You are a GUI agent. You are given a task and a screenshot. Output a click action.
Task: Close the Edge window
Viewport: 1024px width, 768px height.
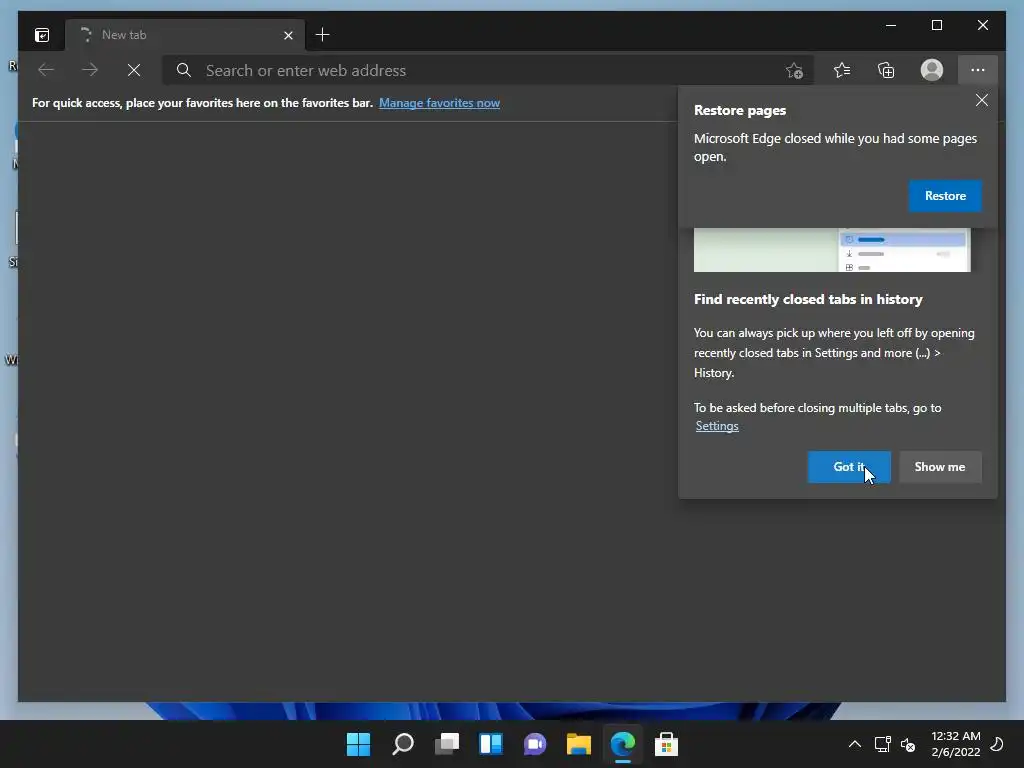(x=983, y=25)
